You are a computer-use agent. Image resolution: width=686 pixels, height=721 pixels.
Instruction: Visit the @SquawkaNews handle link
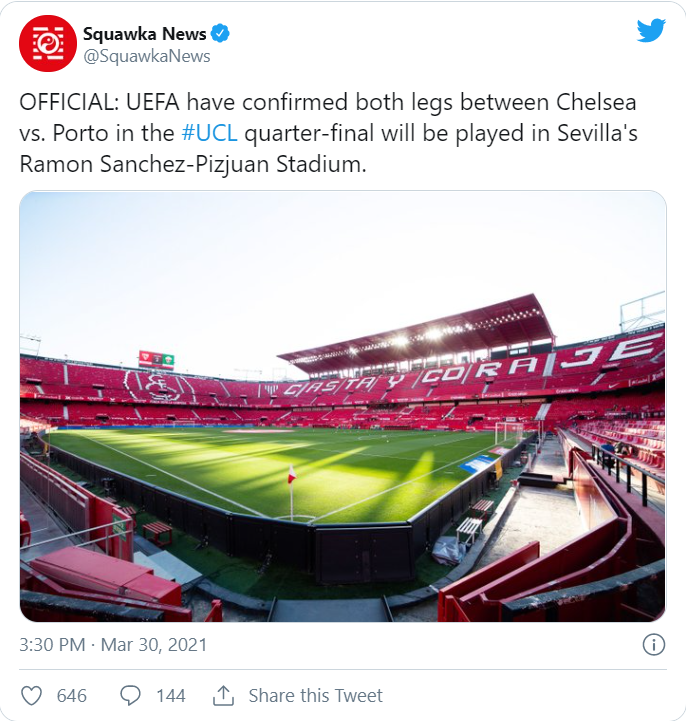coord(146,56)
